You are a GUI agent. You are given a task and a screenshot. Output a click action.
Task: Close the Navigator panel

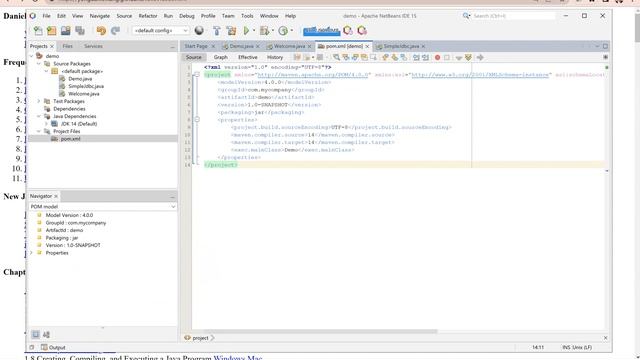[56, 196]
